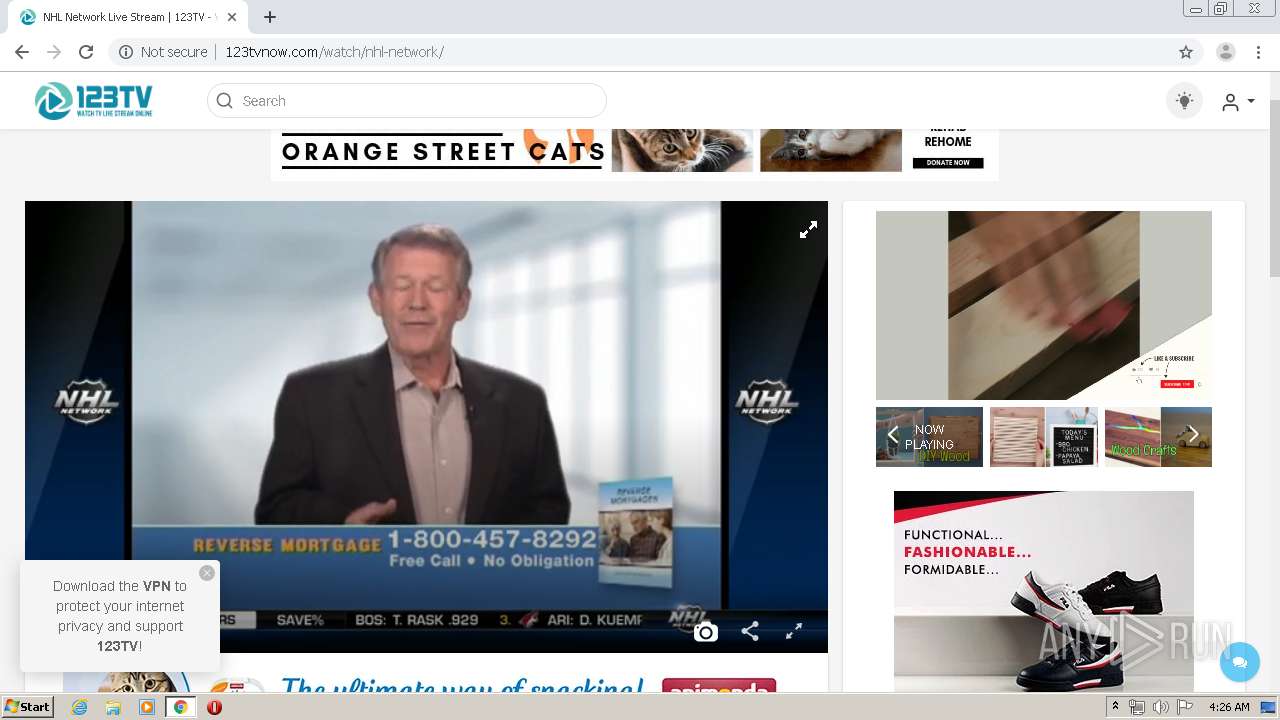Open the Orange Street Cats banner ad
1280x720 pixels.
[634, 154]
